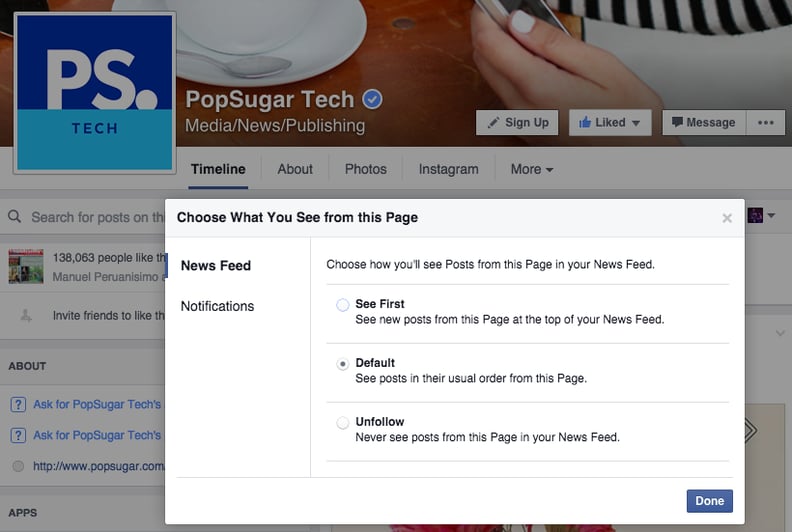This screenshot has width=792, height=532.
Task: Switch to Notifications in the dialog sidebar
Action: click(x=217, y=306)
